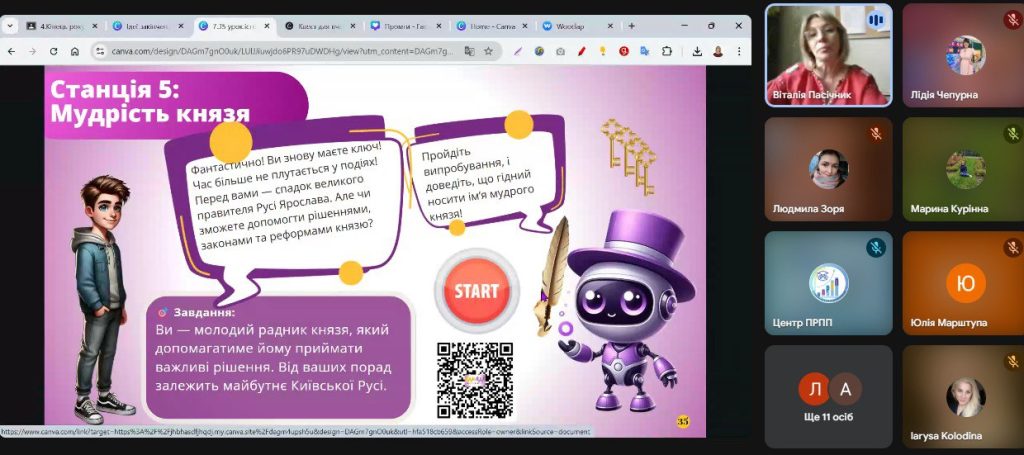Image resolution: width=1024 pixels, height=455 pixels.
Task: Open the browser extensions puzzle icon
Action: 668,50
